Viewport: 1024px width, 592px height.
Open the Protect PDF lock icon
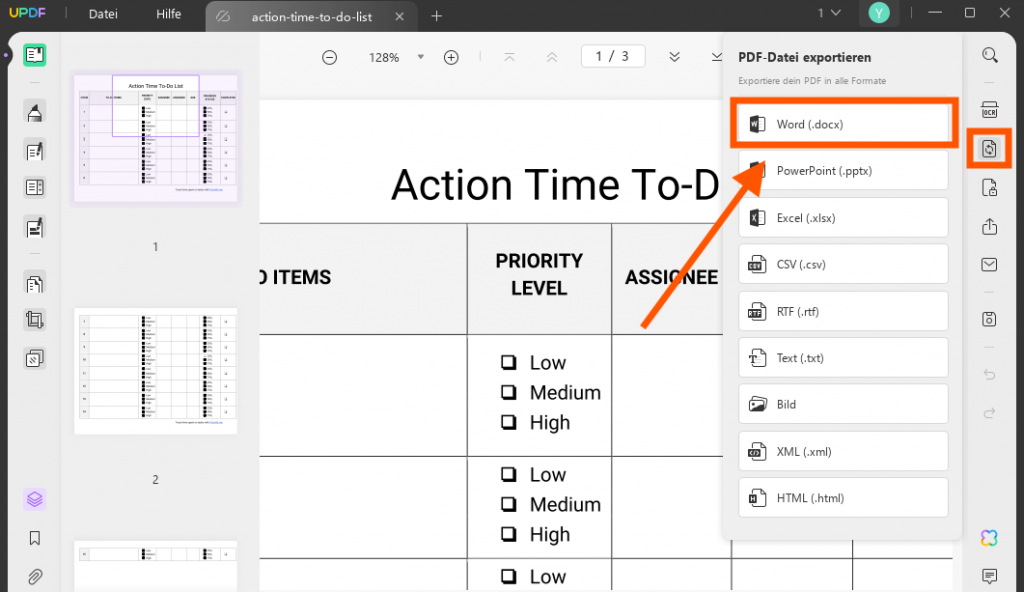click(989, 188)
